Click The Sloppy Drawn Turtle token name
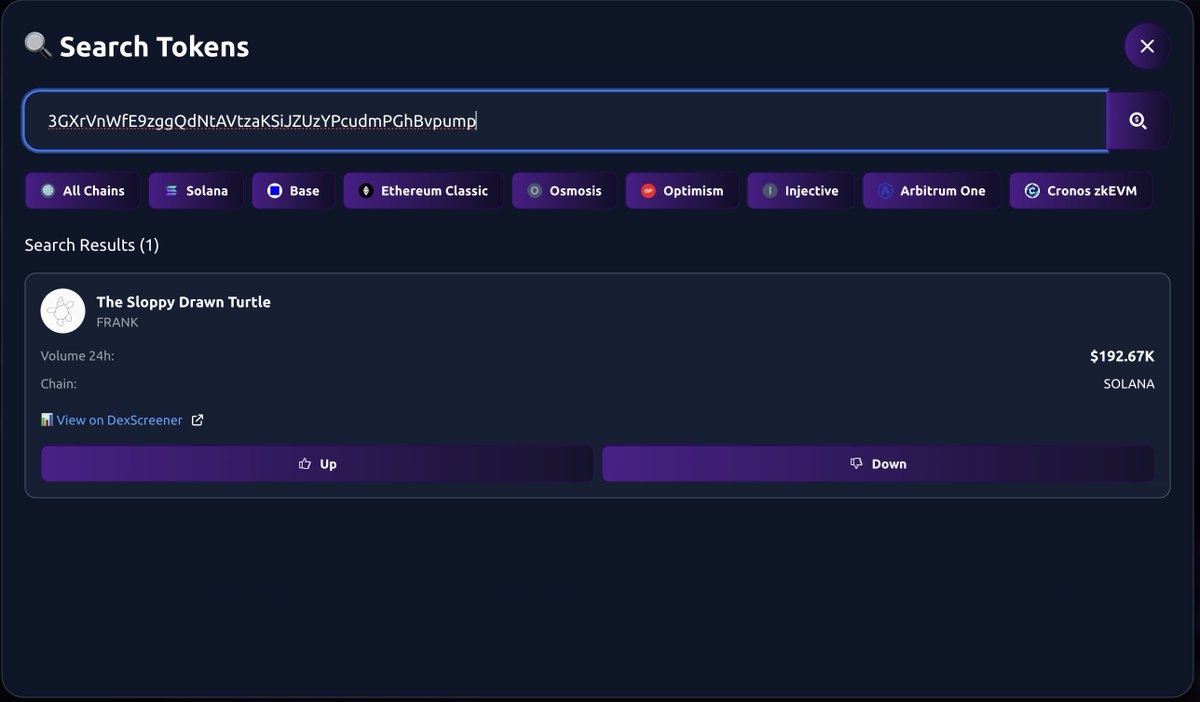 183,302
